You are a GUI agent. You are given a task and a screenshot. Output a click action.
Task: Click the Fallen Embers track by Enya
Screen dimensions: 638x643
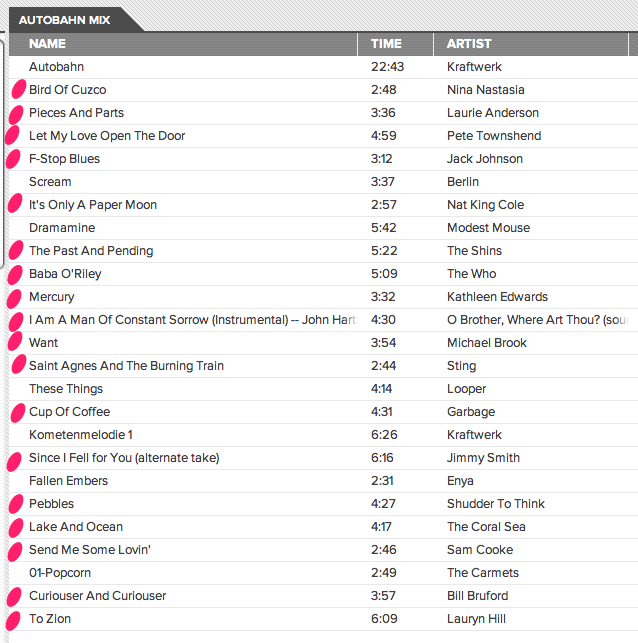pos(68,481)
